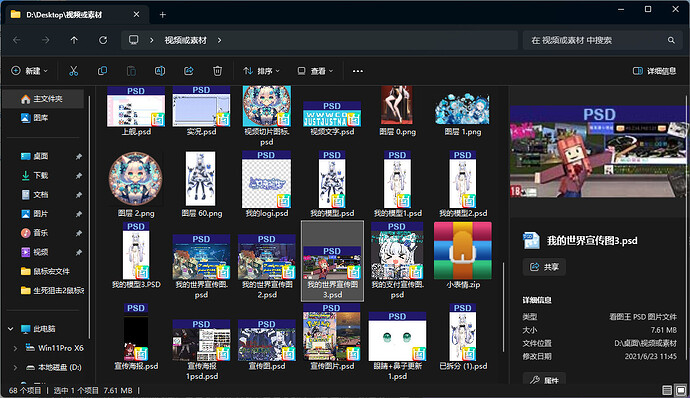Viewport: 690px width, 398px height.
Task: Unpin 音乐 using its pin icon
Action: point(79,233)
